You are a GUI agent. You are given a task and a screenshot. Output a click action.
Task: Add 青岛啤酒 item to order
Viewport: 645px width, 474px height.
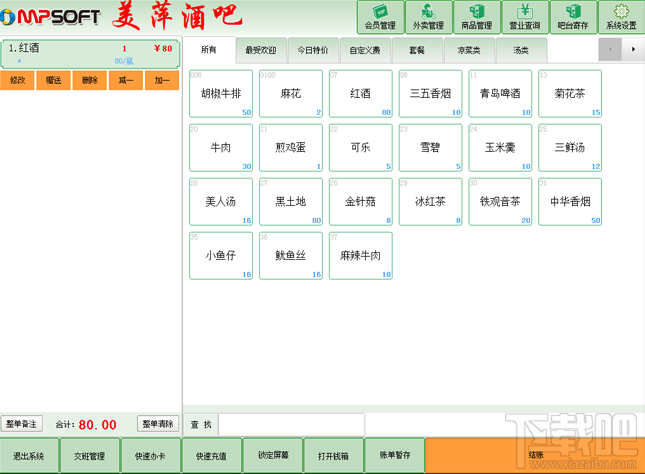pyautogui.click(x=500, y=94)
